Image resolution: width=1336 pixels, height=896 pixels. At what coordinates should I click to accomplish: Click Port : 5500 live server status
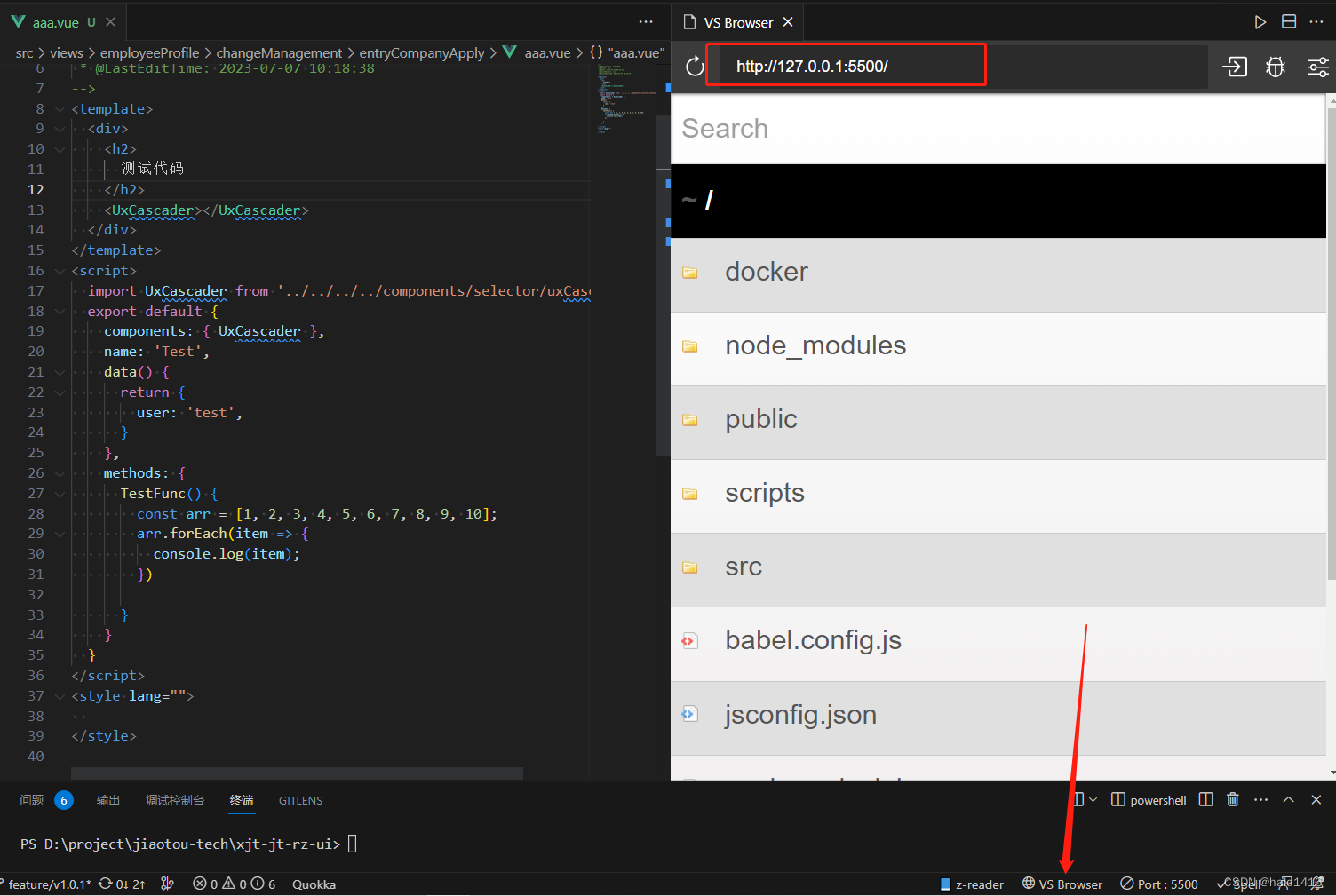tap(1159, 884)
